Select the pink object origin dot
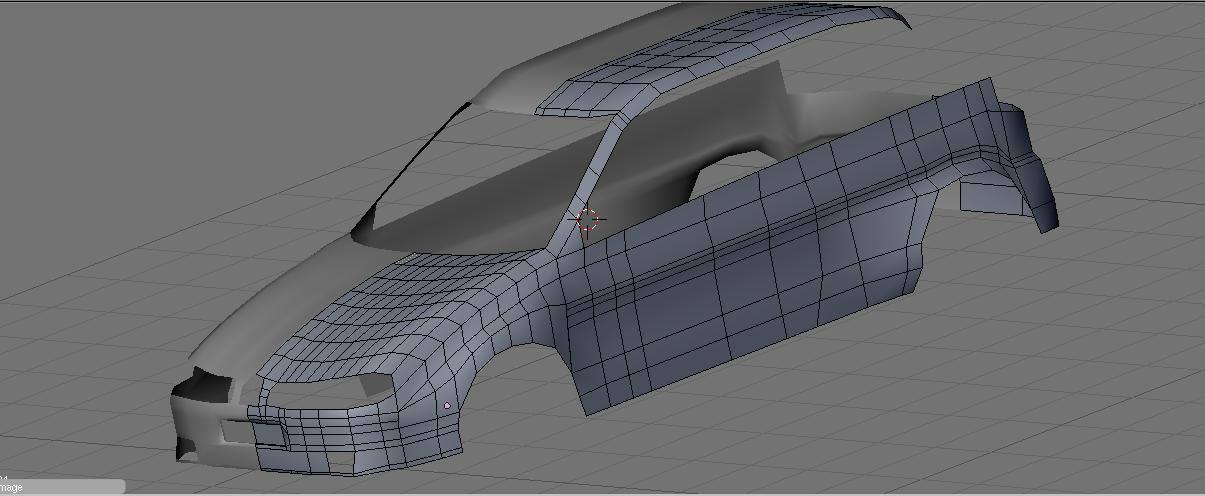This screenshot has height=496, width=1205. pyautogui.click(x=447, y=405)
